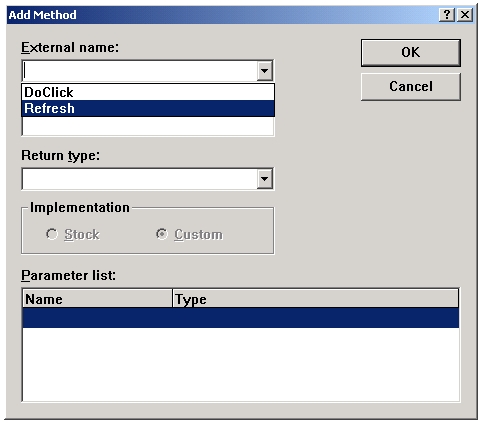The width and height of the screenshot is (483, 423).
Task: Click the Add Method title bar
Action: point(223,15)
